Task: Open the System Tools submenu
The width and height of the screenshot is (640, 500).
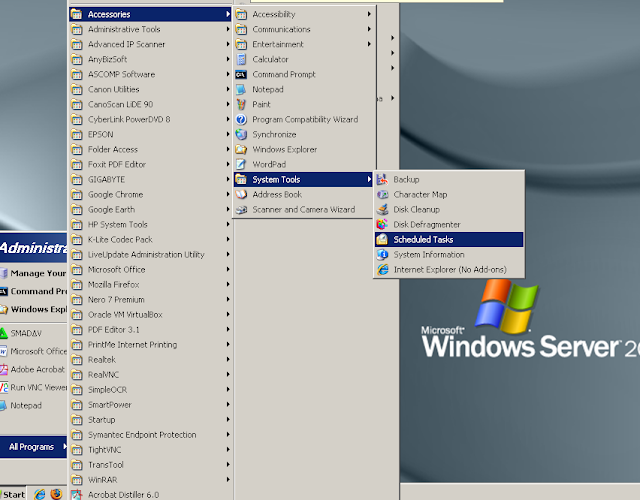Action: pyautogui.click(x=303, y=180)
